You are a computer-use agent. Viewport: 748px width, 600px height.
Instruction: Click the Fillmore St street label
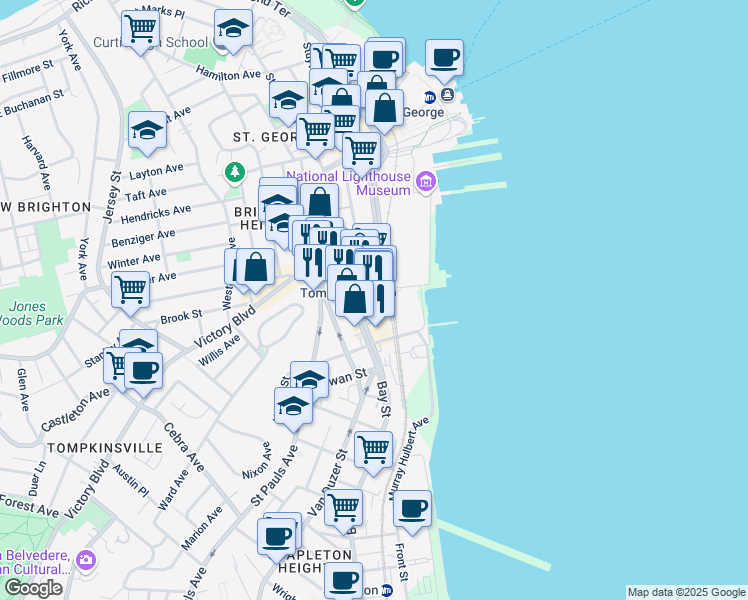(28, 71)
